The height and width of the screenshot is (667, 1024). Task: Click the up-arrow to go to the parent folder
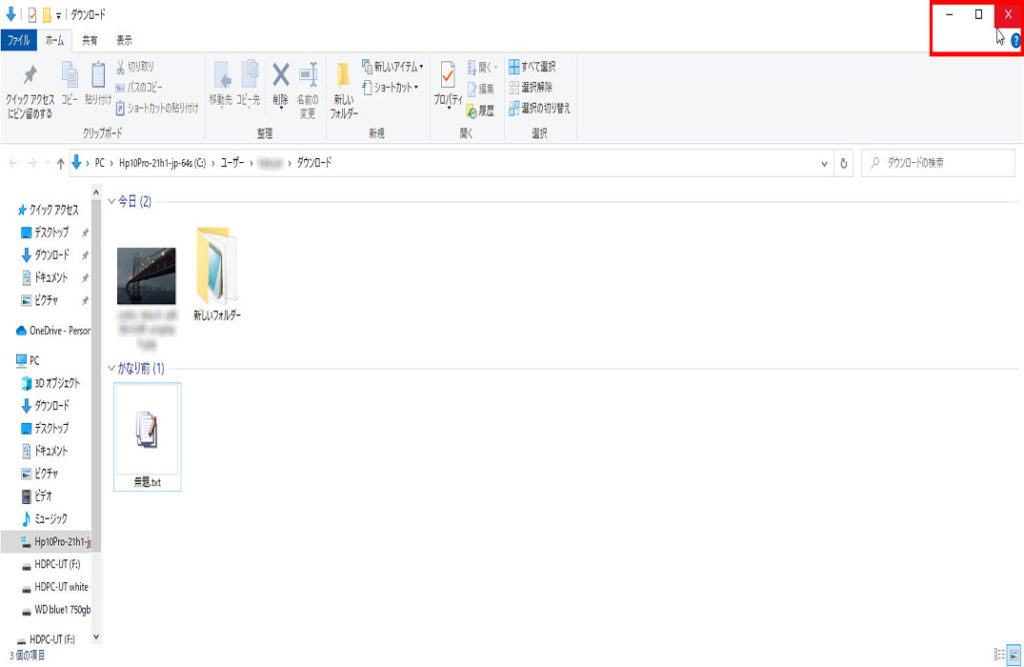tap(61, 163)
